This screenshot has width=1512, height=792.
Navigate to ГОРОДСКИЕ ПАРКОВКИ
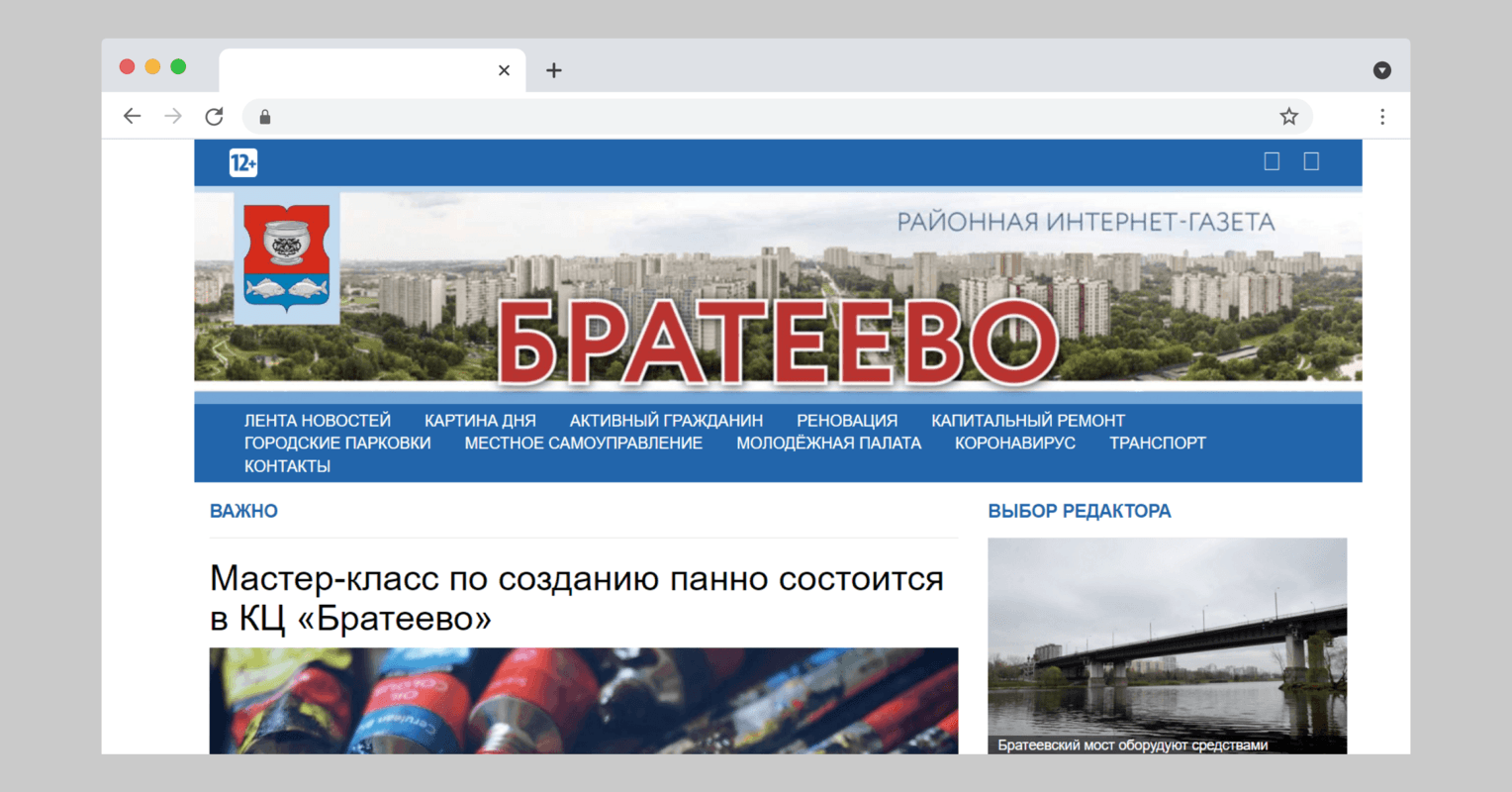pyautogui.click(x=337, y=444)
